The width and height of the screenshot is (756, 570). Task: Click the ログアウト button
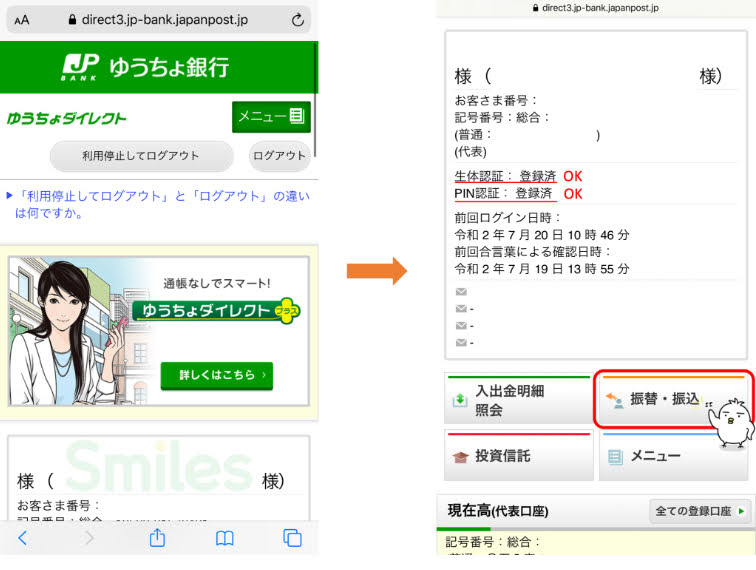tap(280, 156)
